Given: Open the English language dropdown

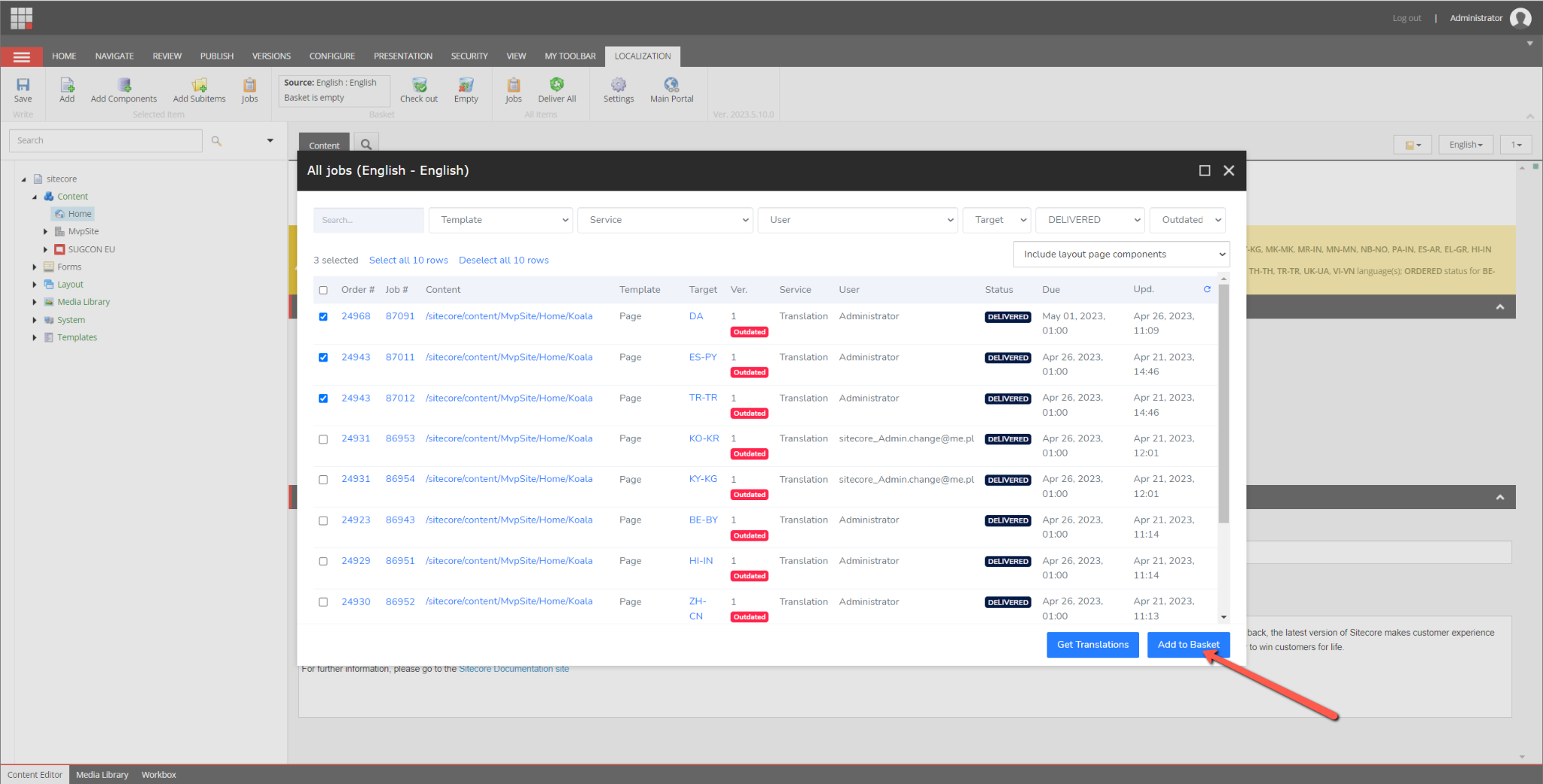Looking at the screenshot, I should (1465, 145).
